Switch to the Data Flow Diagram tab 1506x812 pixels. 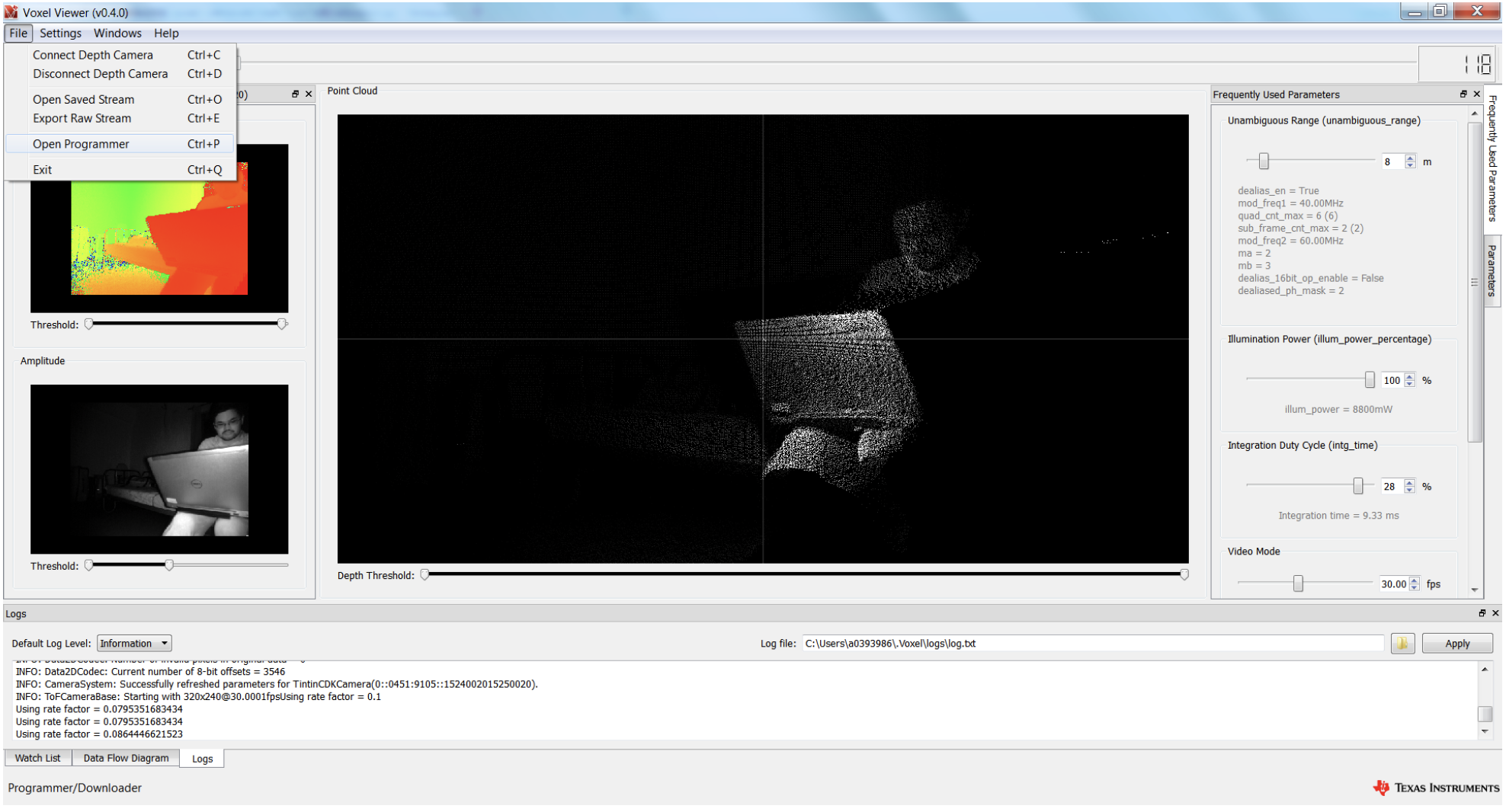pos(126,758)
